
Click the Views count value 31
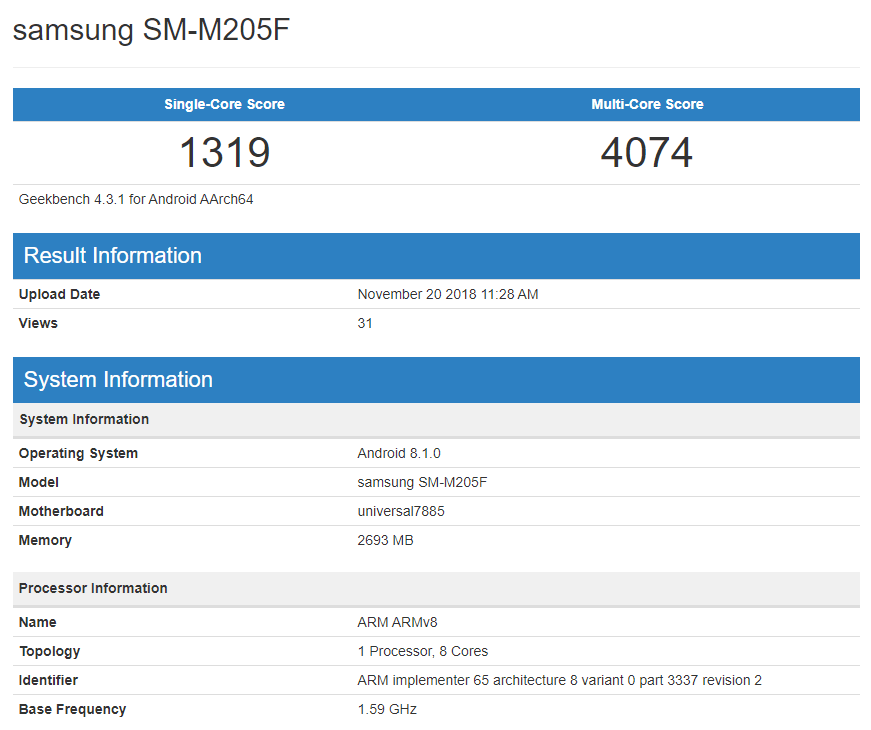pos(365,323)
